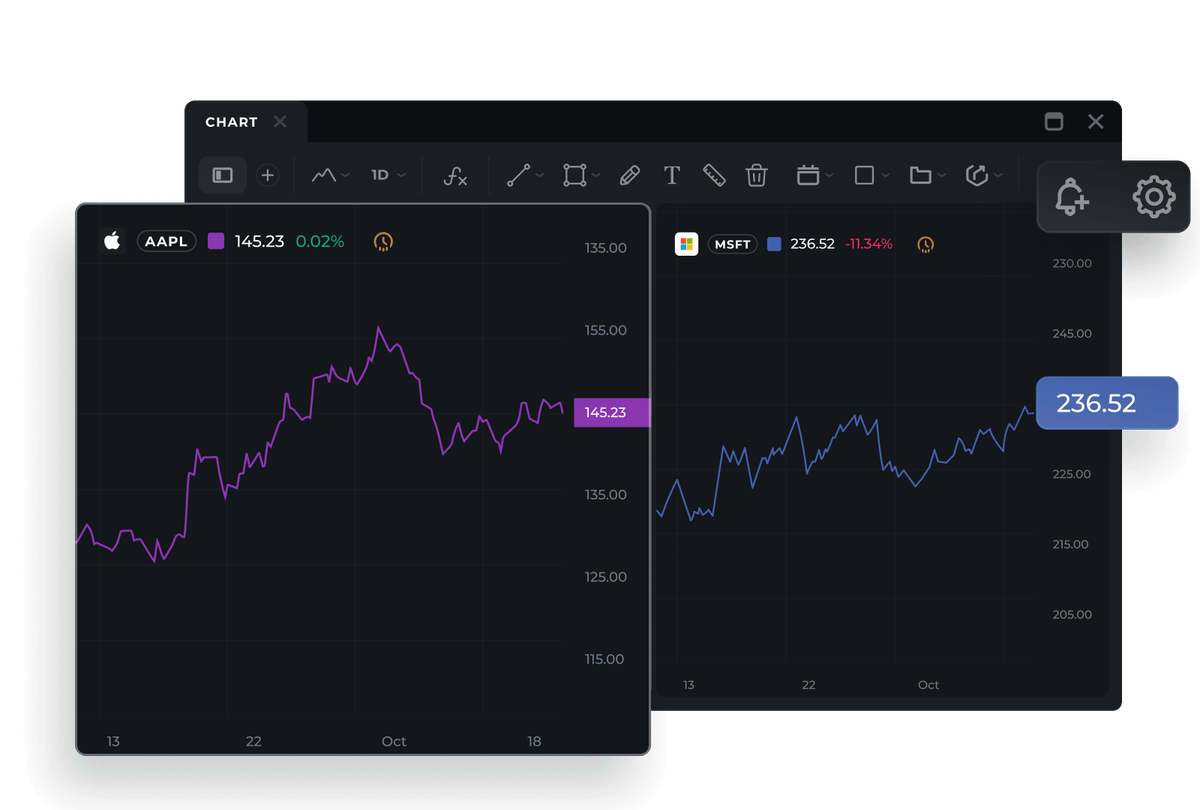Click the clock icon beside MSFT
The width and height of the screenshot is (1200, 810).
point(926,244)
